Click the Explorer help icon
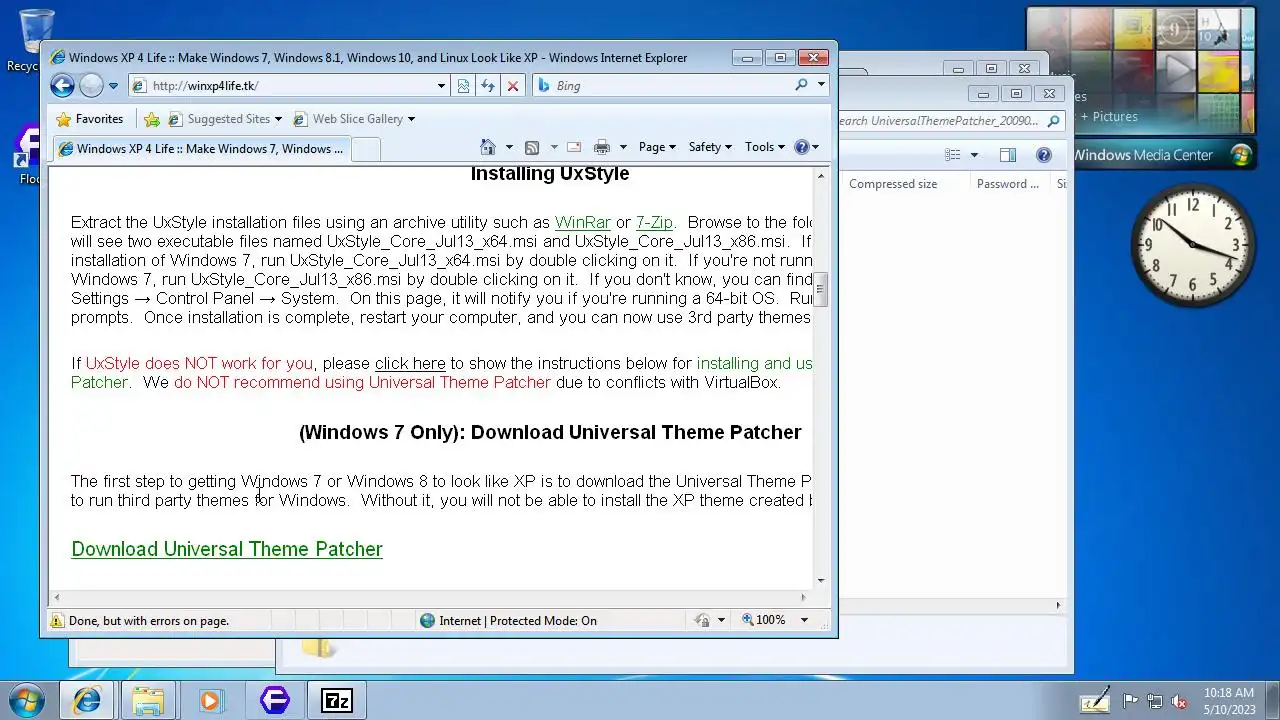This screenshot has height=720, width=1280. (x=1044, y=155)
